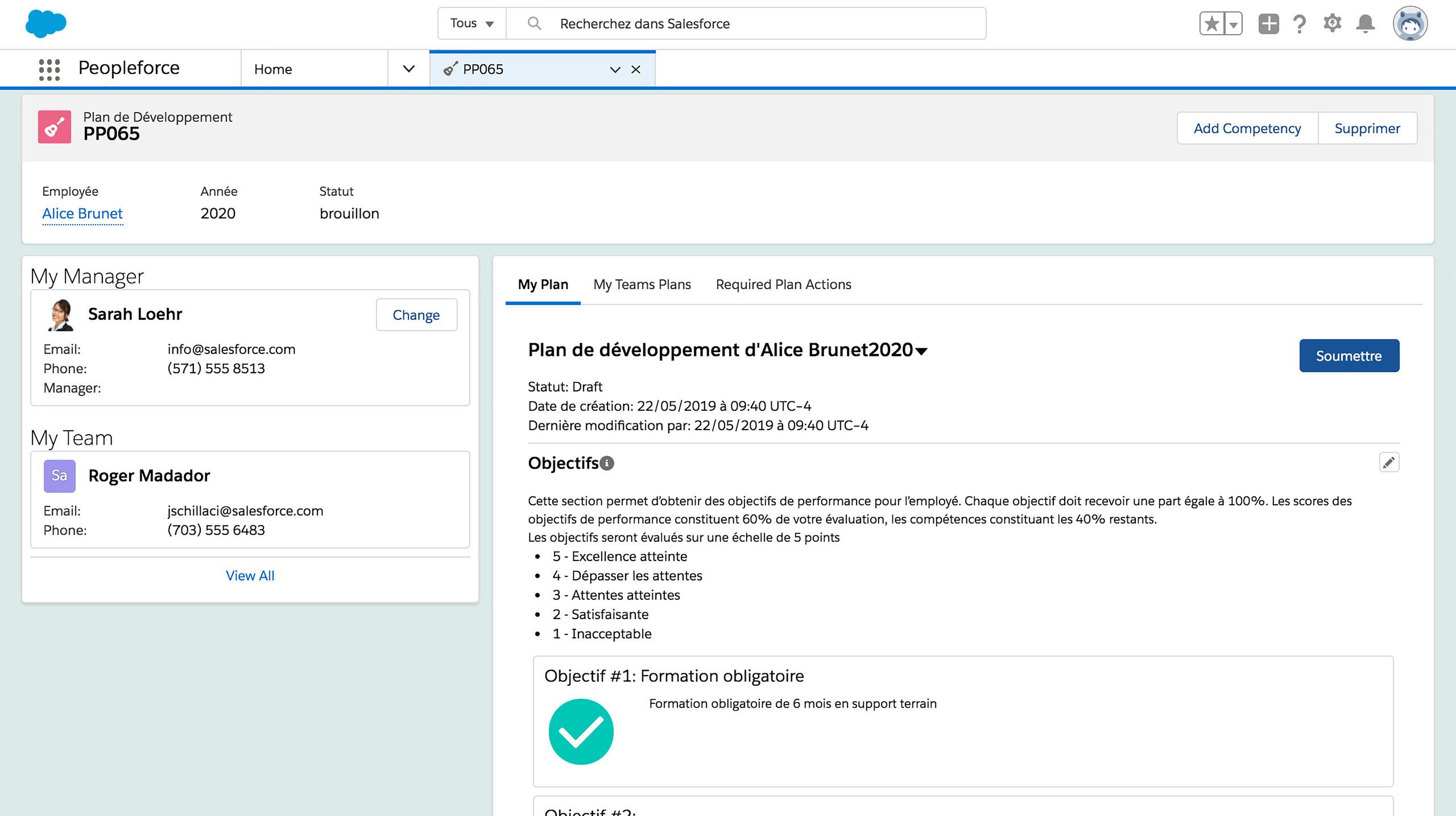Click the Statut value brouillon
The image size is (1456, 816).
point(349,213)
